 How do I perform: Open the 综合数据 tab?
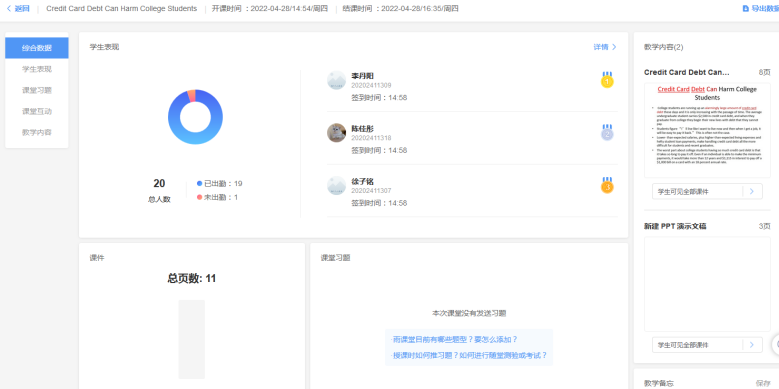(37, 48)
